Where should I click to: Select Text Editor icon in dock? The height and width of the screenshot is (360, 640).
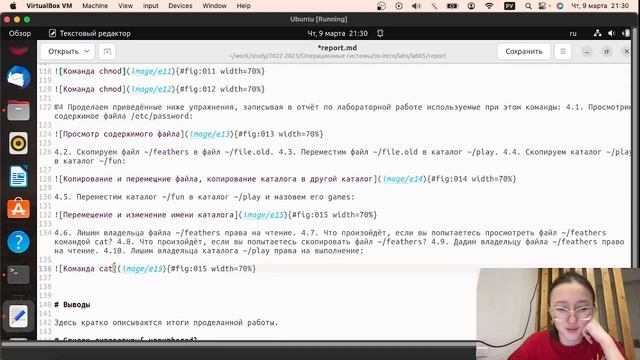click(x=18, y=316)
